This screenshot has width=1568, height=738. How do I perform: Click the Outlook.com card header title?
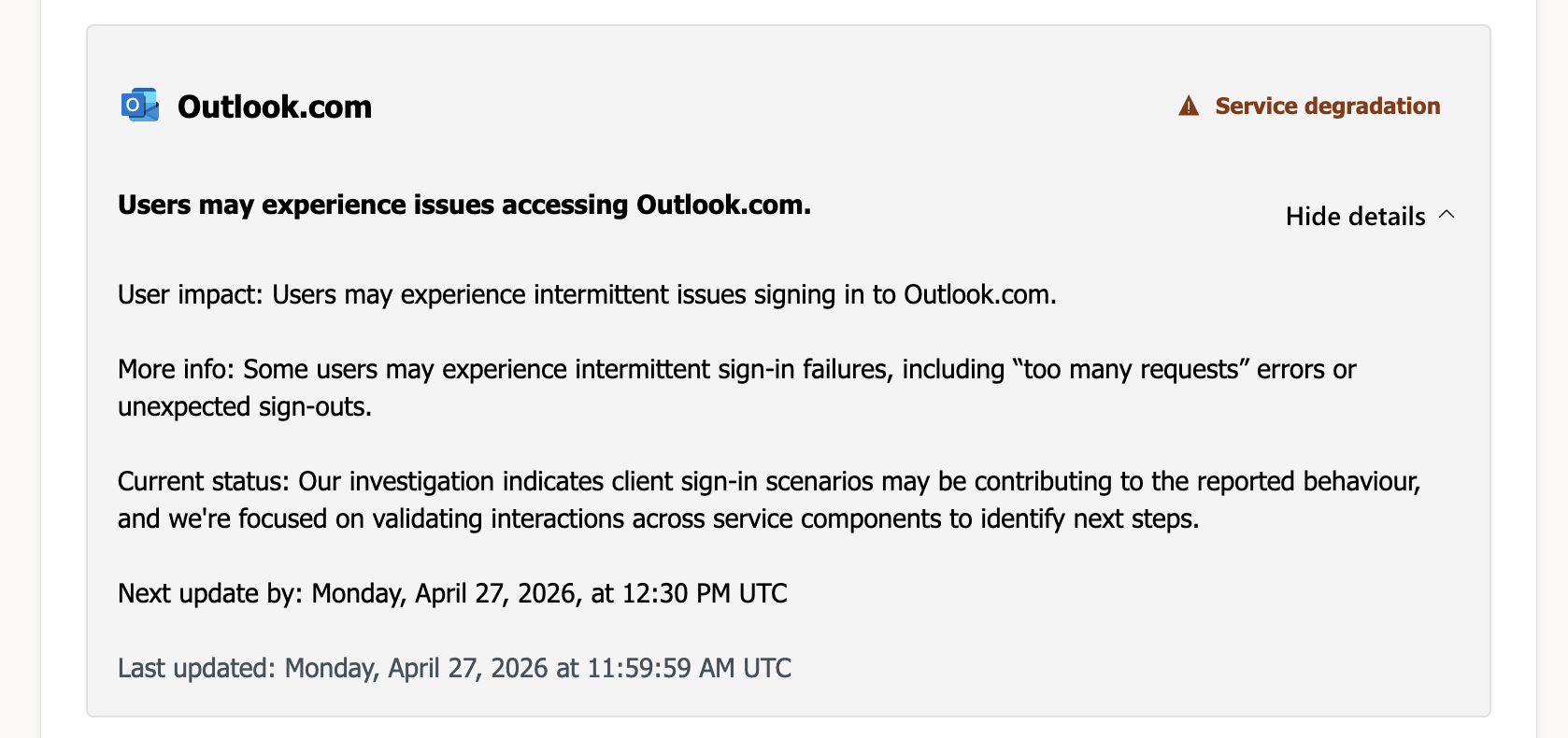[274, 106]
